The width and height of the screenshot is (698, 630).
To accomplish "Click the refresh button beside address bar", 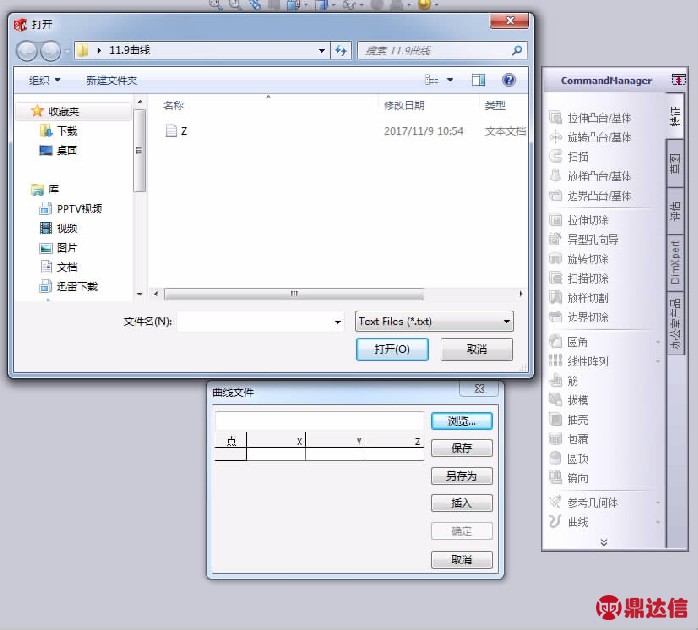I will tap(341, 50).
